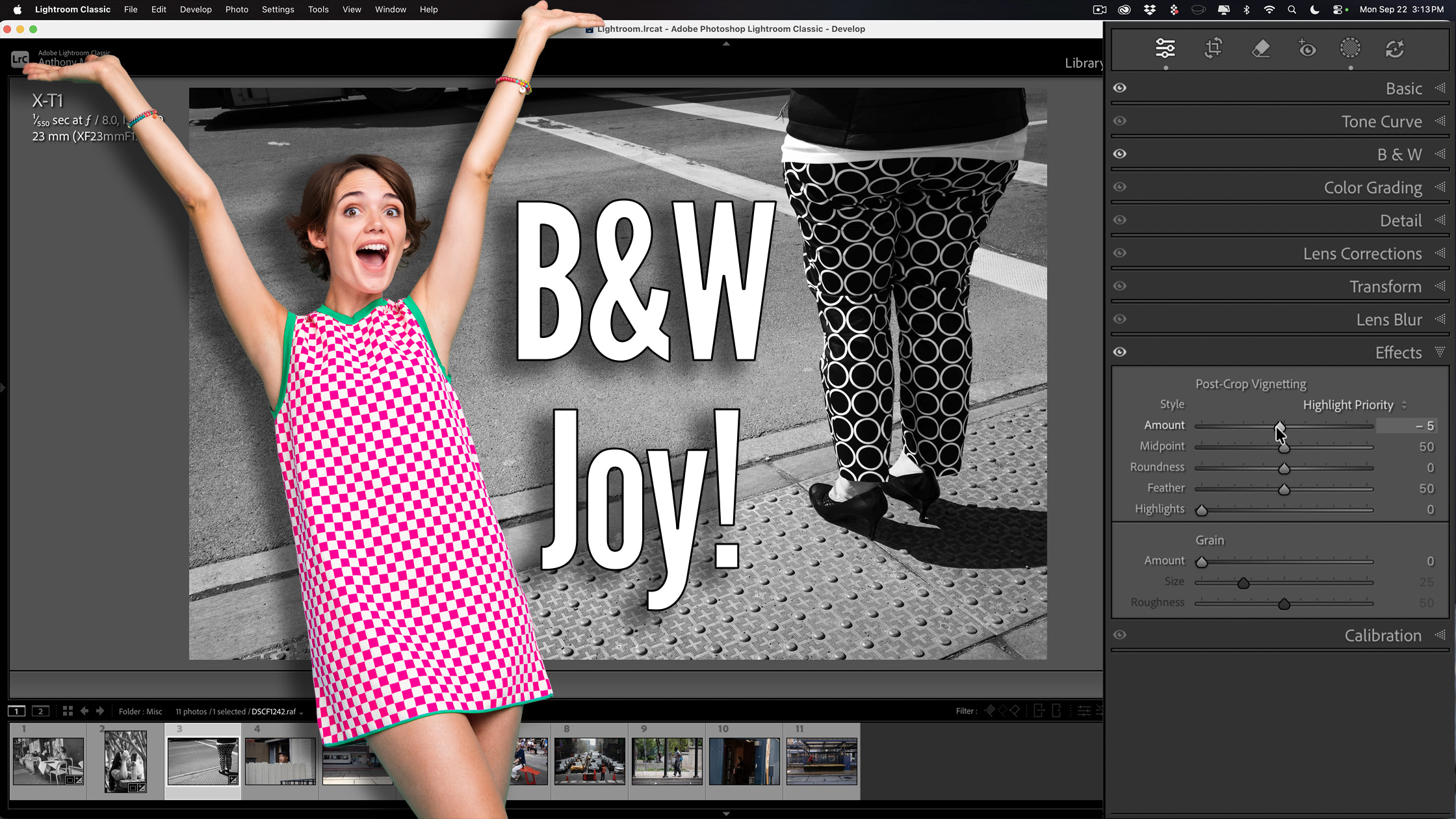Screen dimensions: 1456x819
Task: Click the sync settings icon
Action: 1395,49
